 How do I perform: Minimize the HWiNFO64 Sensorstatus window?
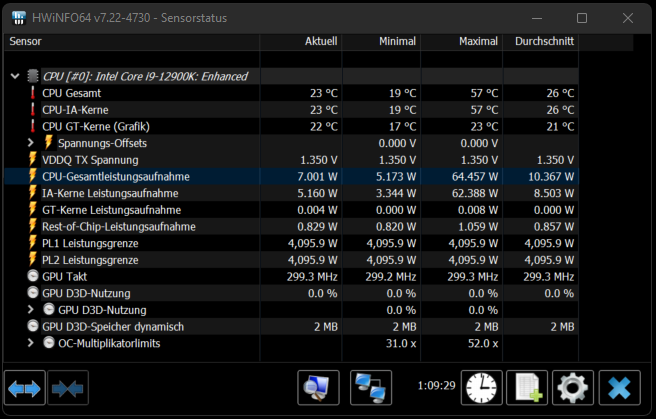click(x=537, y=18)
